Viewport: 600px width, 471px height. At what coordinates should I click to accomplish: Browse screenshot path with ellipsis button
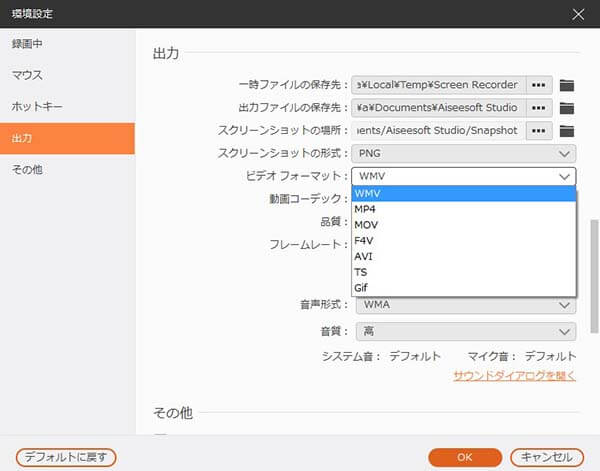(x=539, y=131)
